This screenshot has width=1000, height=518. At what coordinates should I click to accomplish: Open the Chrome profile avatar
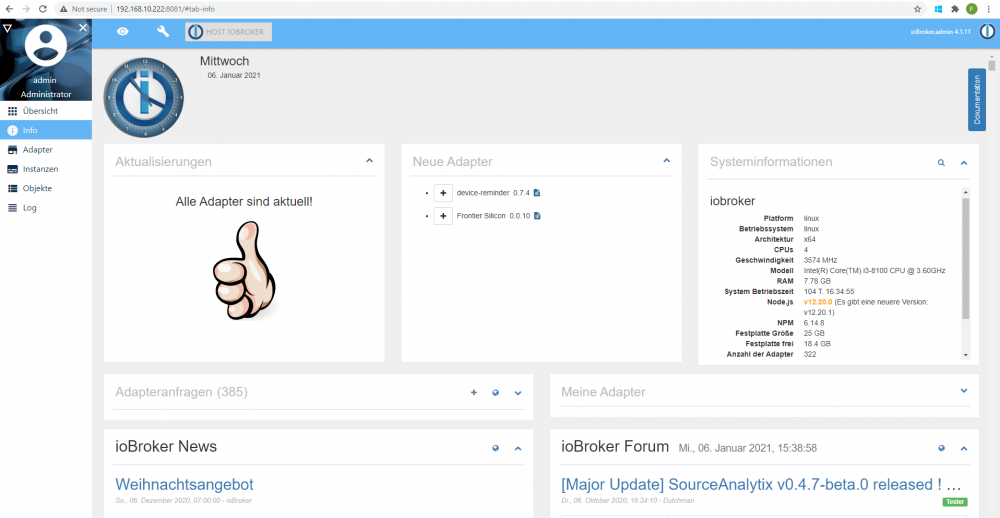point(971,9)
